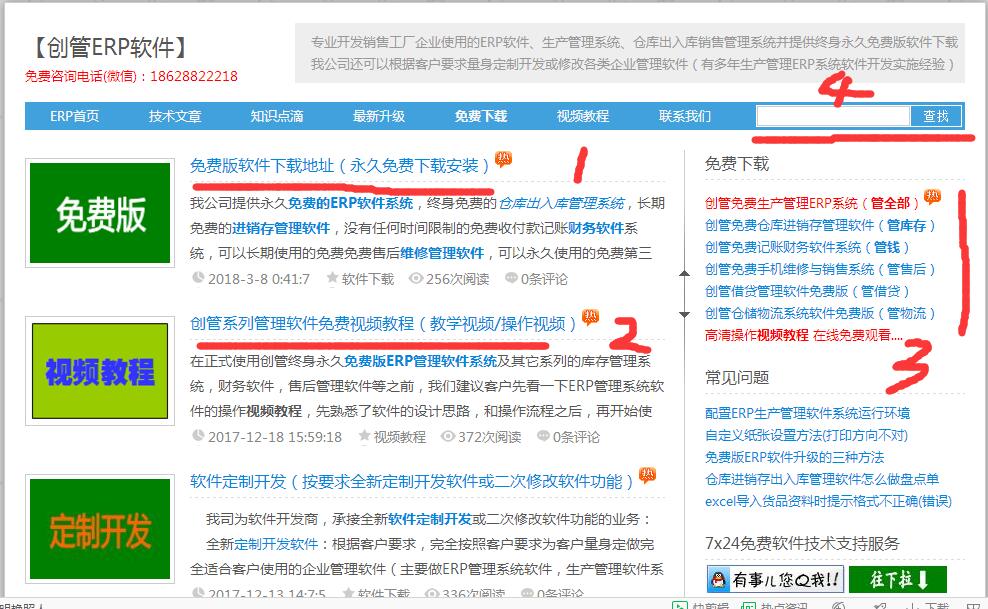Click the hot badge next to 创管免费生产管理ERP系统
Screen dimensions: 988x609
tap(931, 198)
